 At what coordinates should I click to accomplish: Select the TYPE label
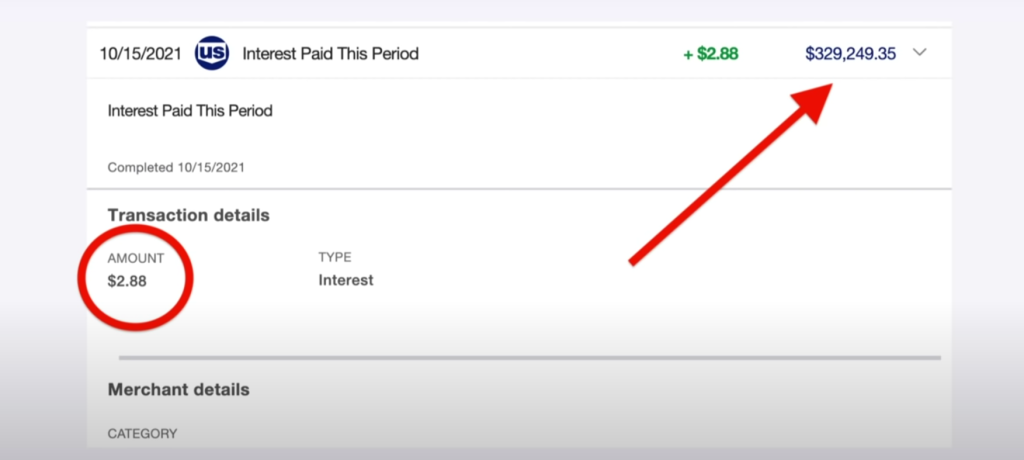tap(335, 257)
